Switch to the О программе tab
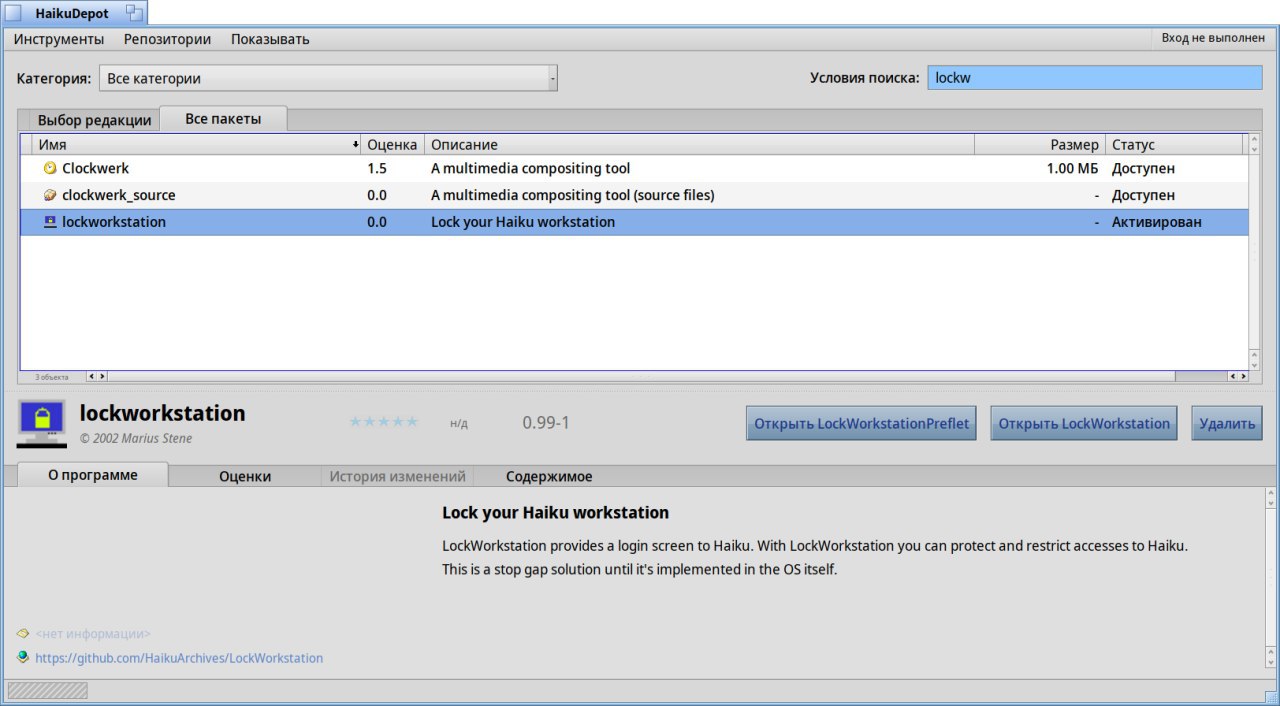Image resolution: width=1280 pixels, height=706 pixels. [x=93, y=474]
